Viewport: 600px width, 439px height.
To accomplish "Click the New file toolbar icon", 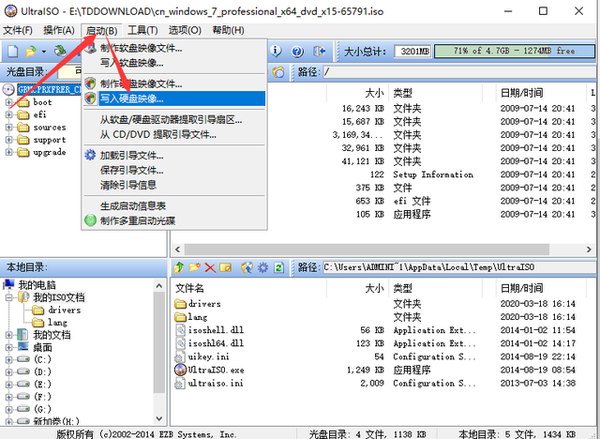I will click(x=13, y=51).
